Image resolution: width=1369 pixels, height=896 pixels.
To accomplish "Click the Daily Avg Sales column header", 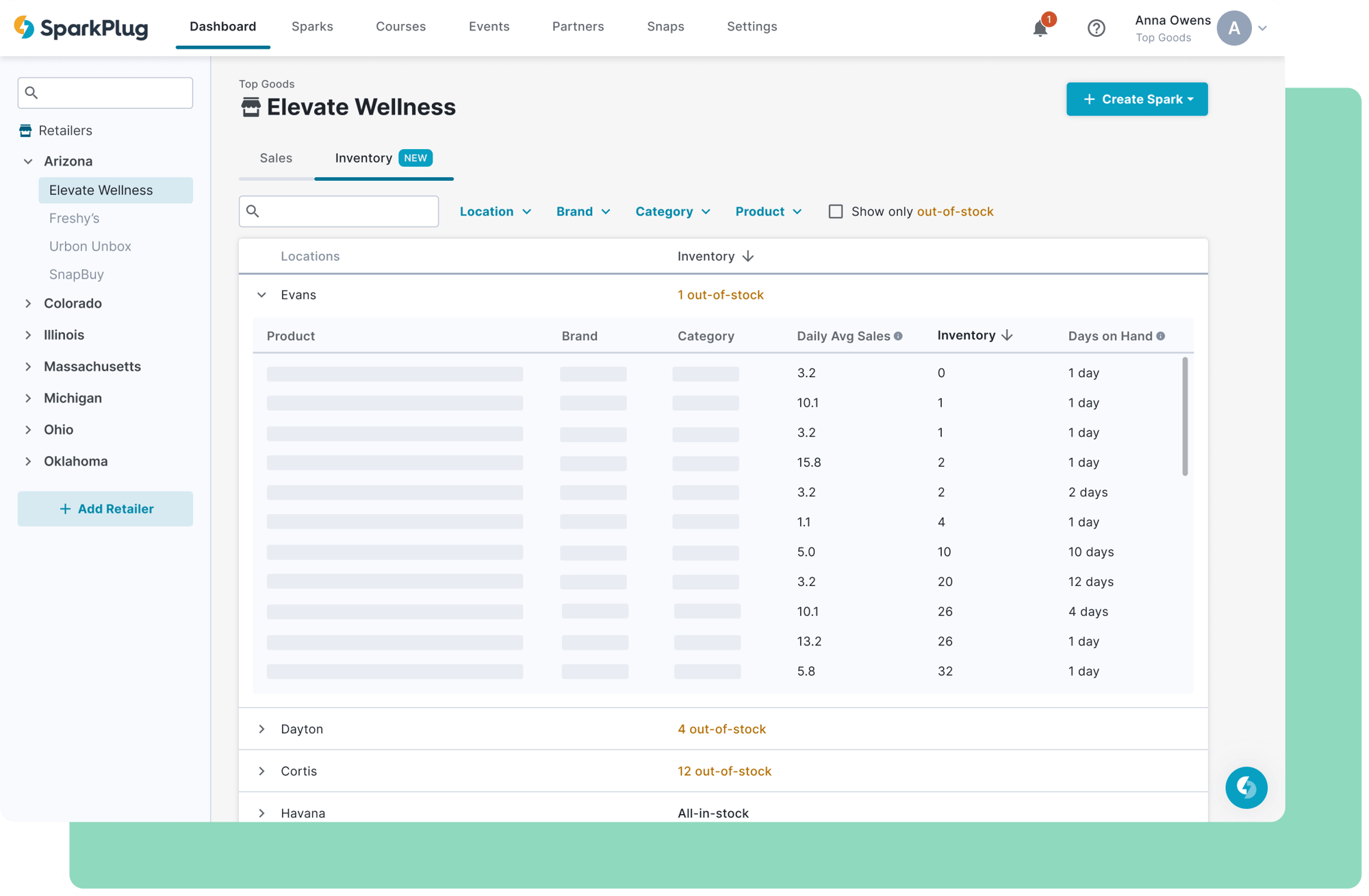I will (x=843, y=336).
